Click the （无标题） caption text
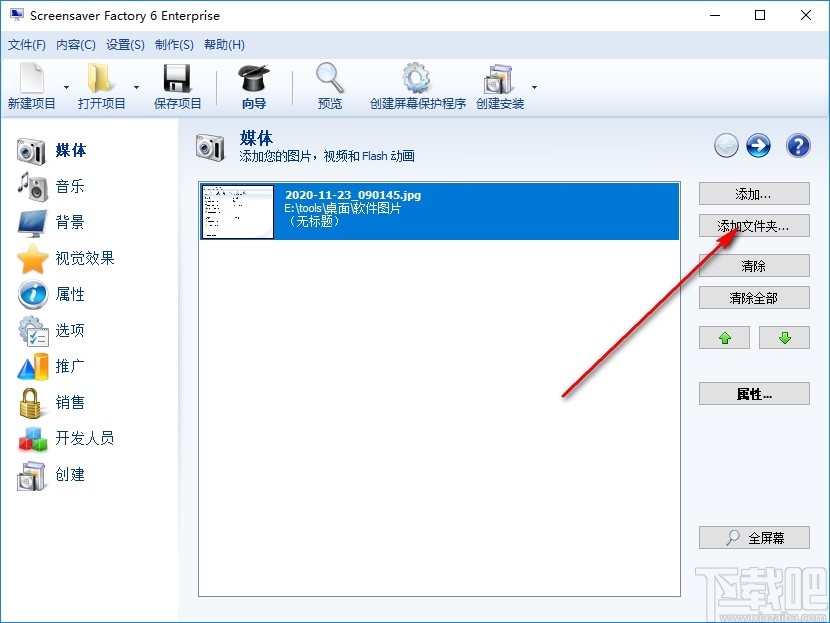Image resolution: width=830 pixels, height=623 pixels. (314, 221)
